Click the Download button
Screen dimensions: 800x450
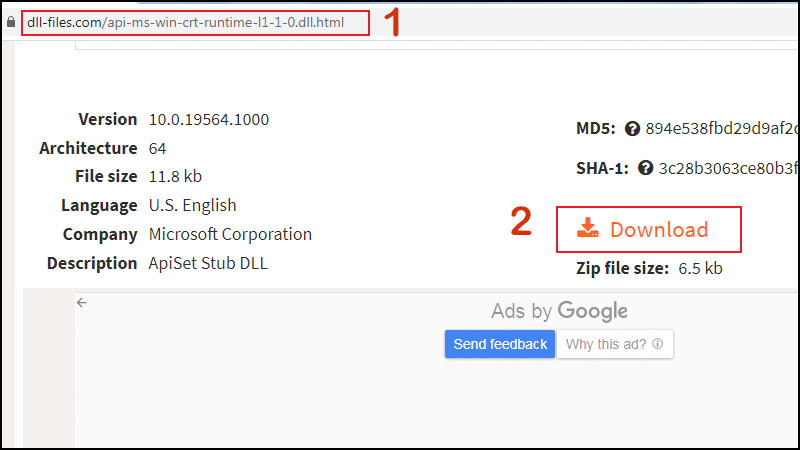(x=648, y=230)
